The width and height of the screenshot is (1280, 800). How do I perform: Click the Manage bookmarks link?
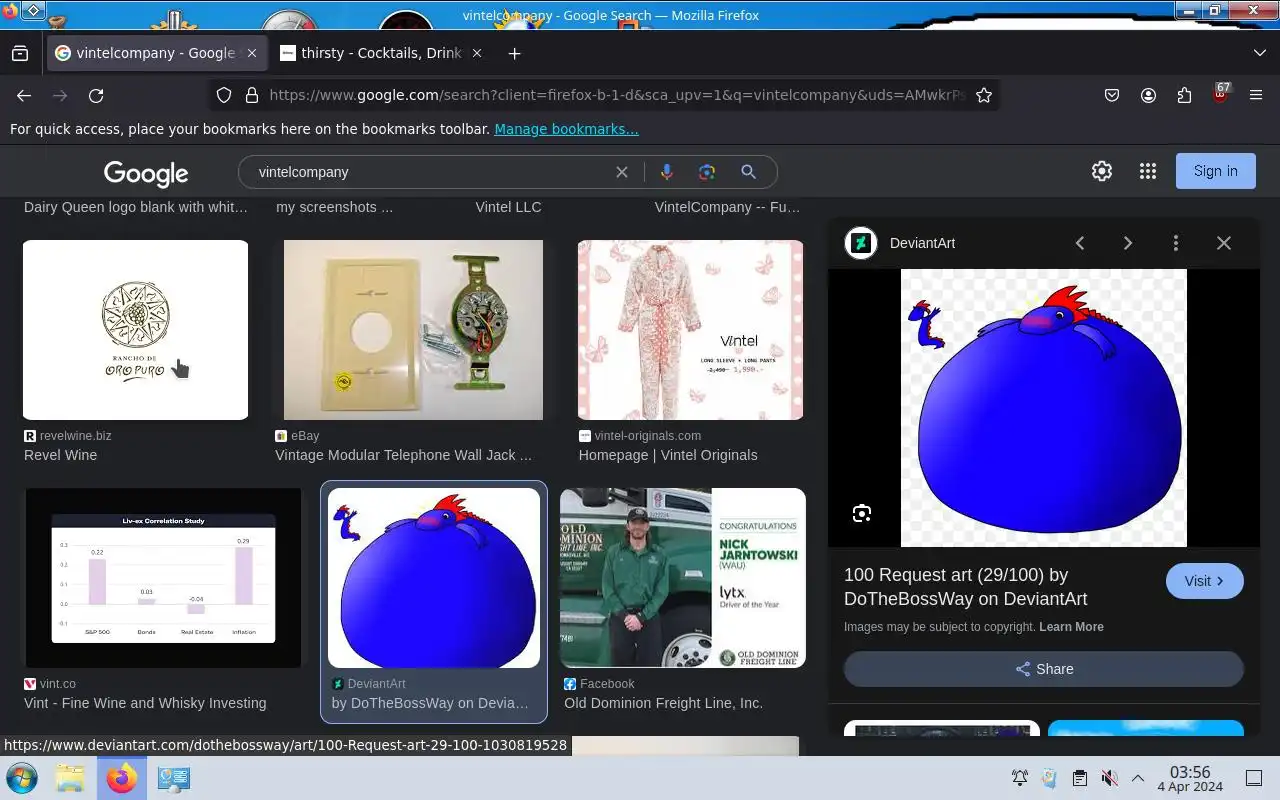[566, 129]
